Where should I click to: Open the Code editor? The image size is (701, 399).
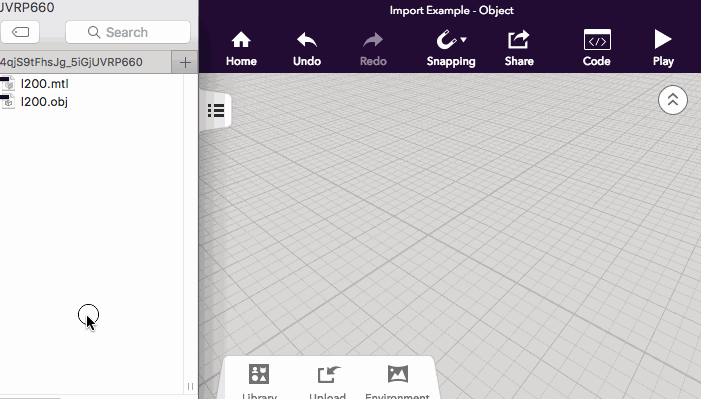point(597,49)
